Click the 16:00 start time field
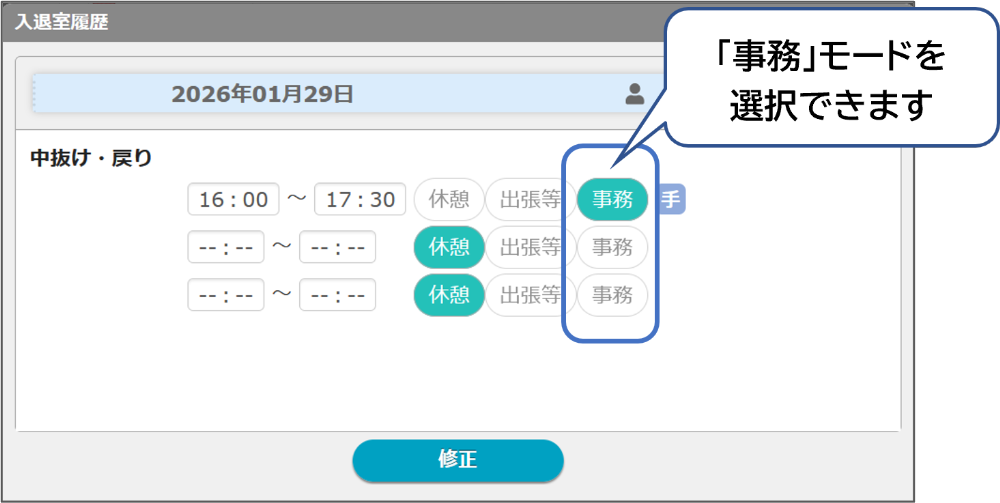1000x503 pixels. click(233, 199)
